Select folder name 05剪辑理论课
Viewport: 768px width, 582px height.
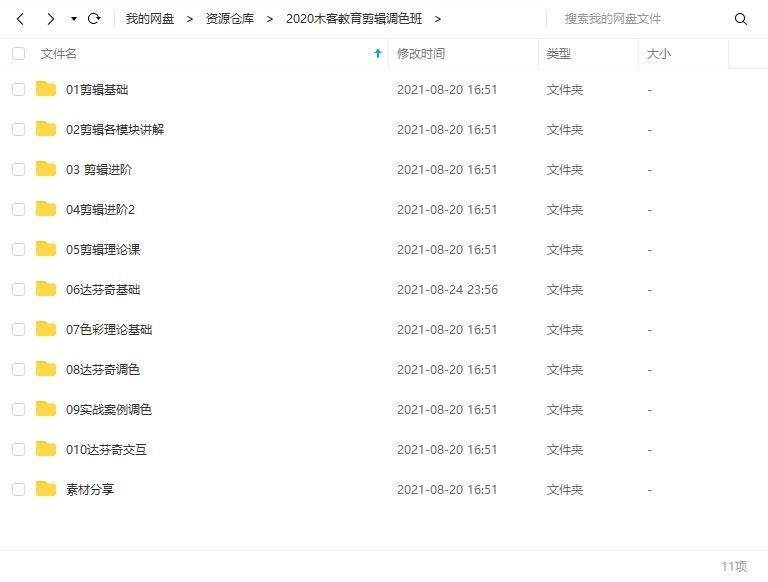click(103, 250)
